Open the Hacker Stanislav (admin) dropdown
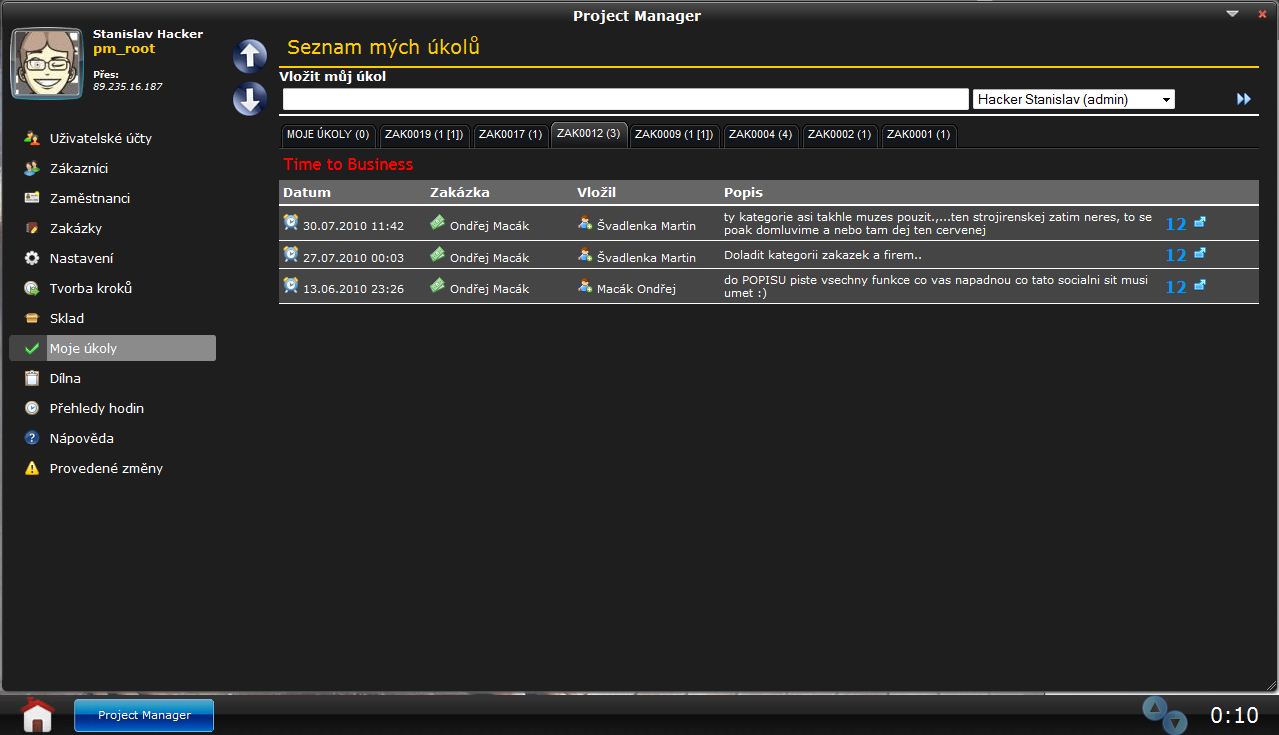1279x735 pixels. click(1073, 99)
